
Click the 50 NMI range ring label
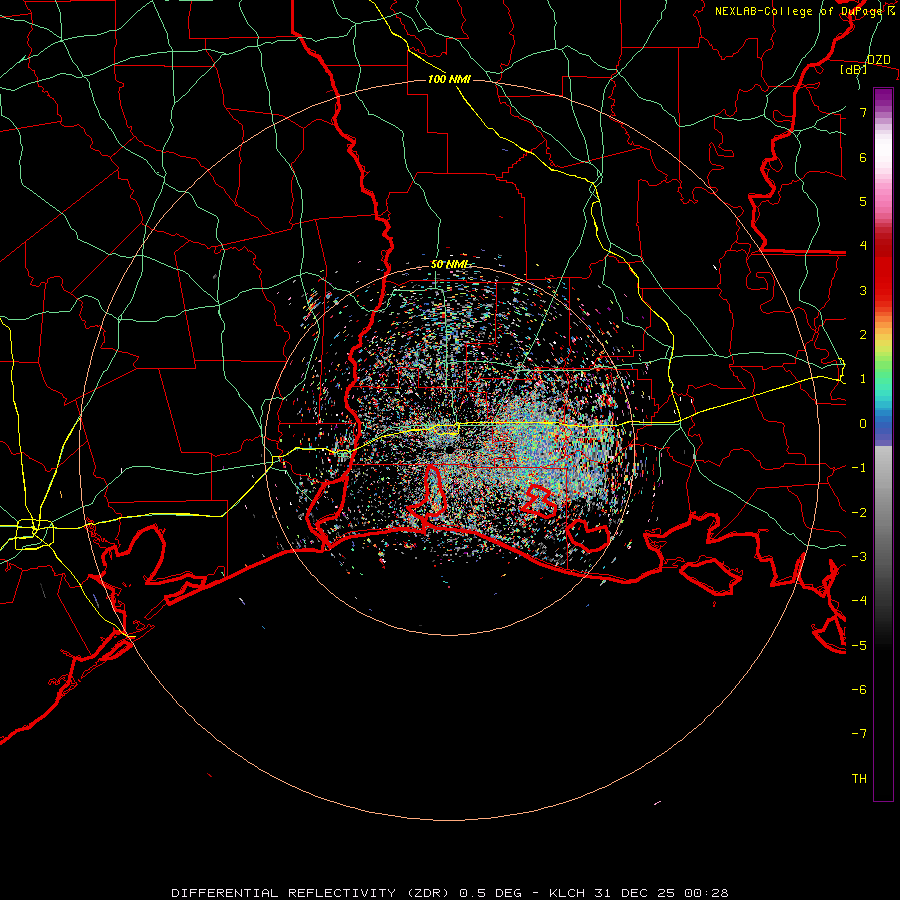pos(450,264)
